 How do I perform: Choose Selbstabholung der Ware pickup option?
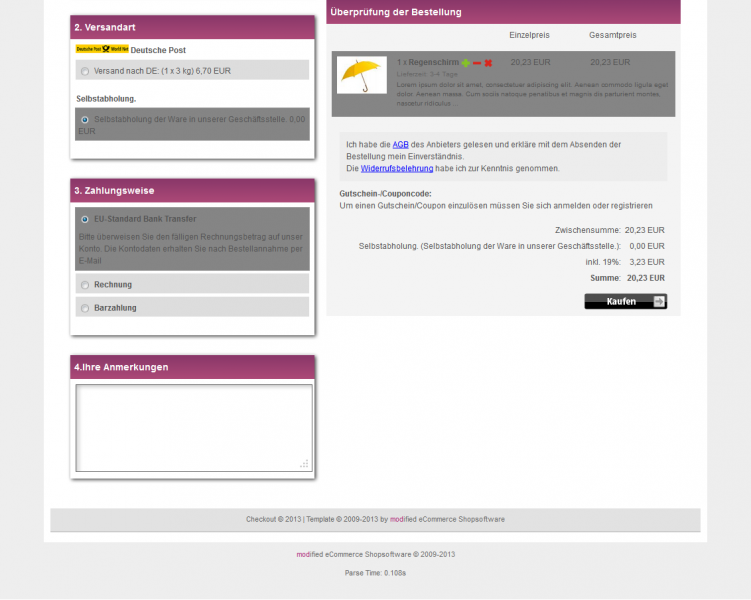[x=85, y=120]
